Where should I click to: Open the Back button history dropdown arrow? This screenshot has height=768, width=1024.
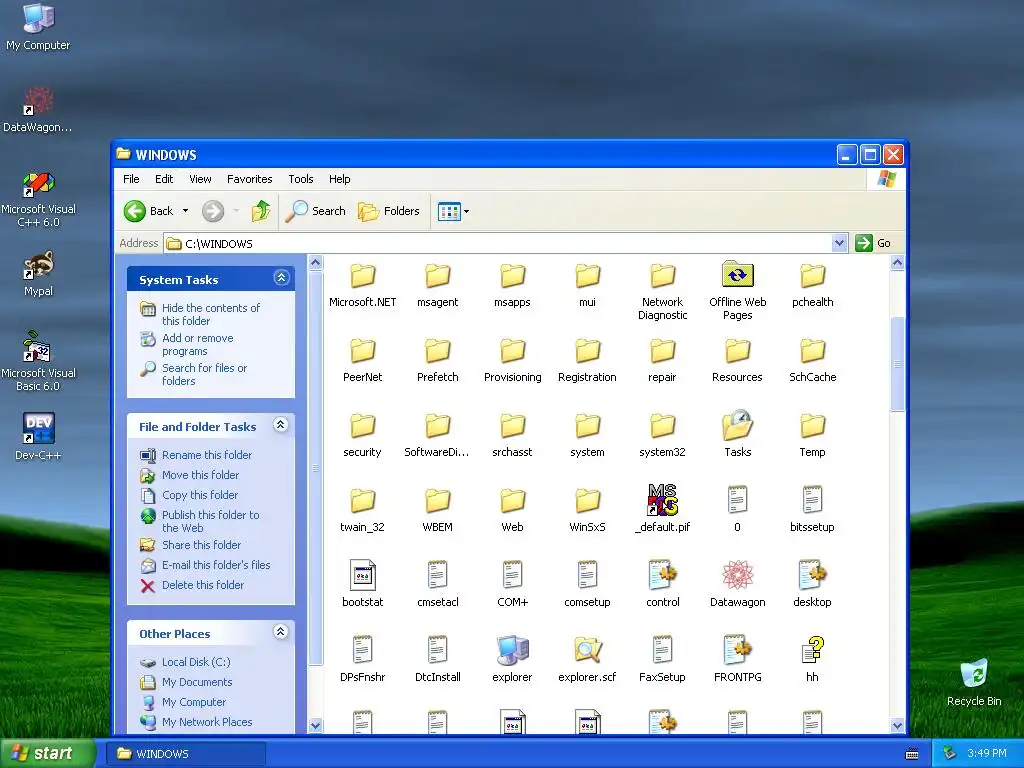(185, 211)
